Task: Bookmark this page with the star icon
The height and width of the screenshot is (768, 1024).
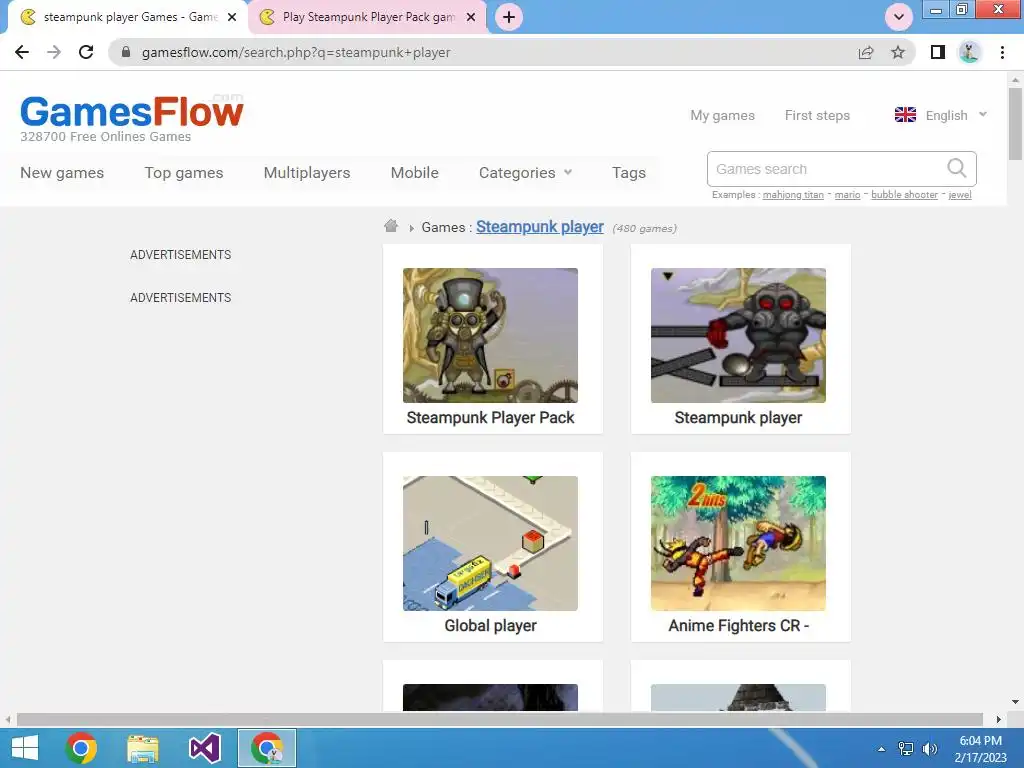Action: tap(898, 52)
